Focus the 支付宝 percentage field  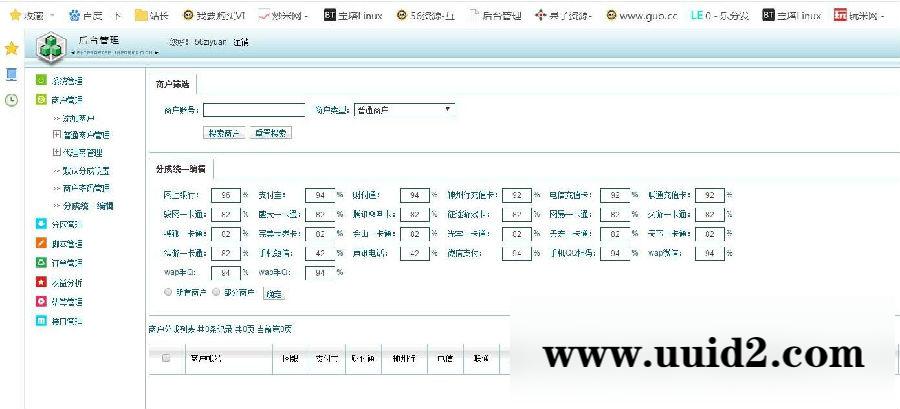(x=320, y=196)
